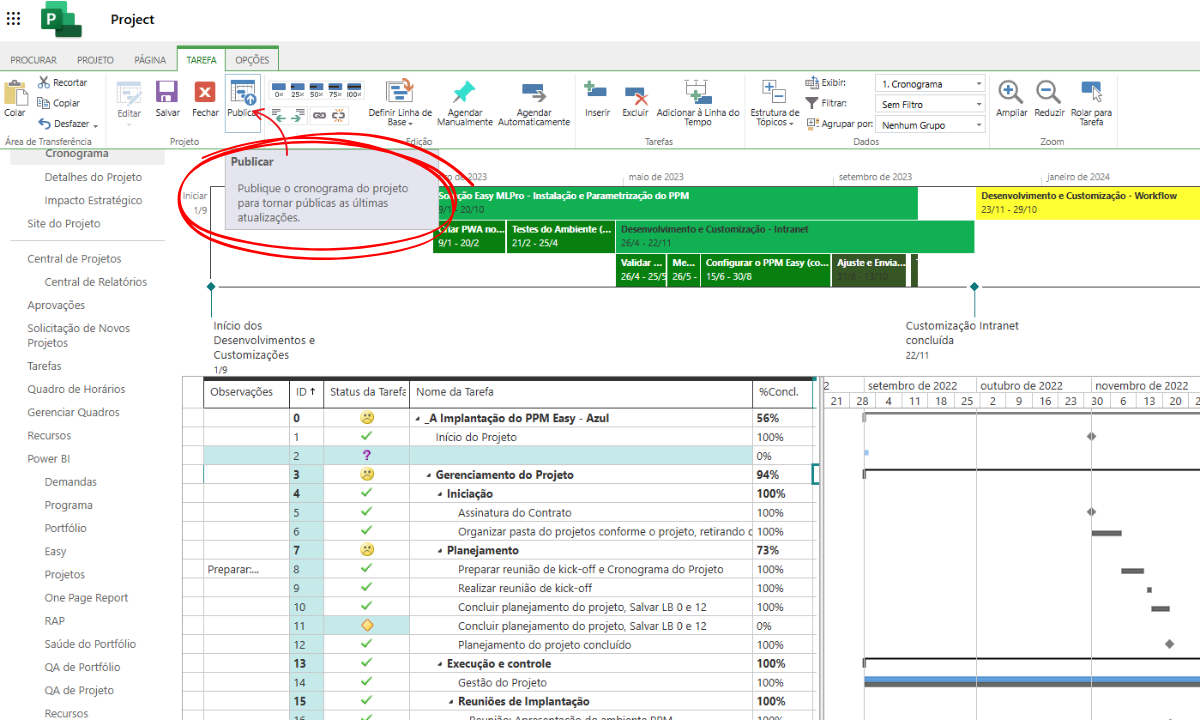Select yellow Desenvolvimento e Customização - Workflow timeline bar
Screen dimensions: 1200x720
tap(1088, 203)
